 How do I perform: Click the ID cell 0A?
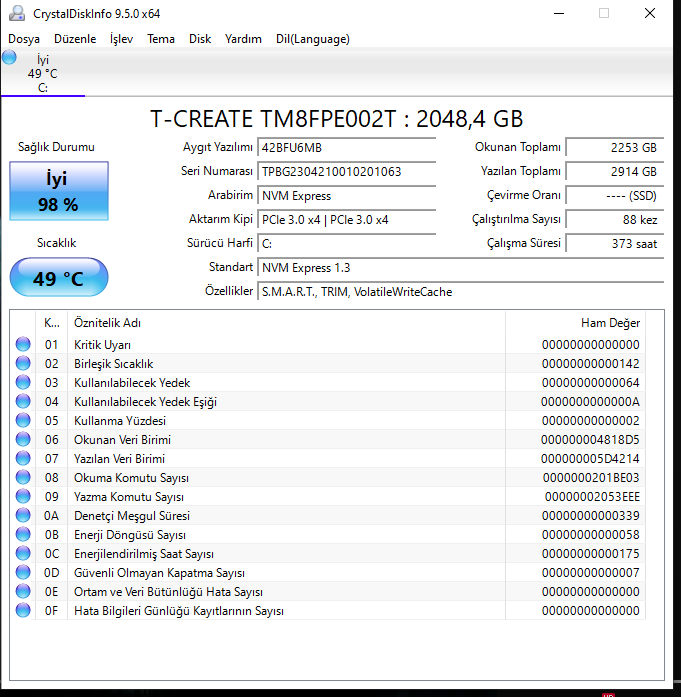pos(51,516)
